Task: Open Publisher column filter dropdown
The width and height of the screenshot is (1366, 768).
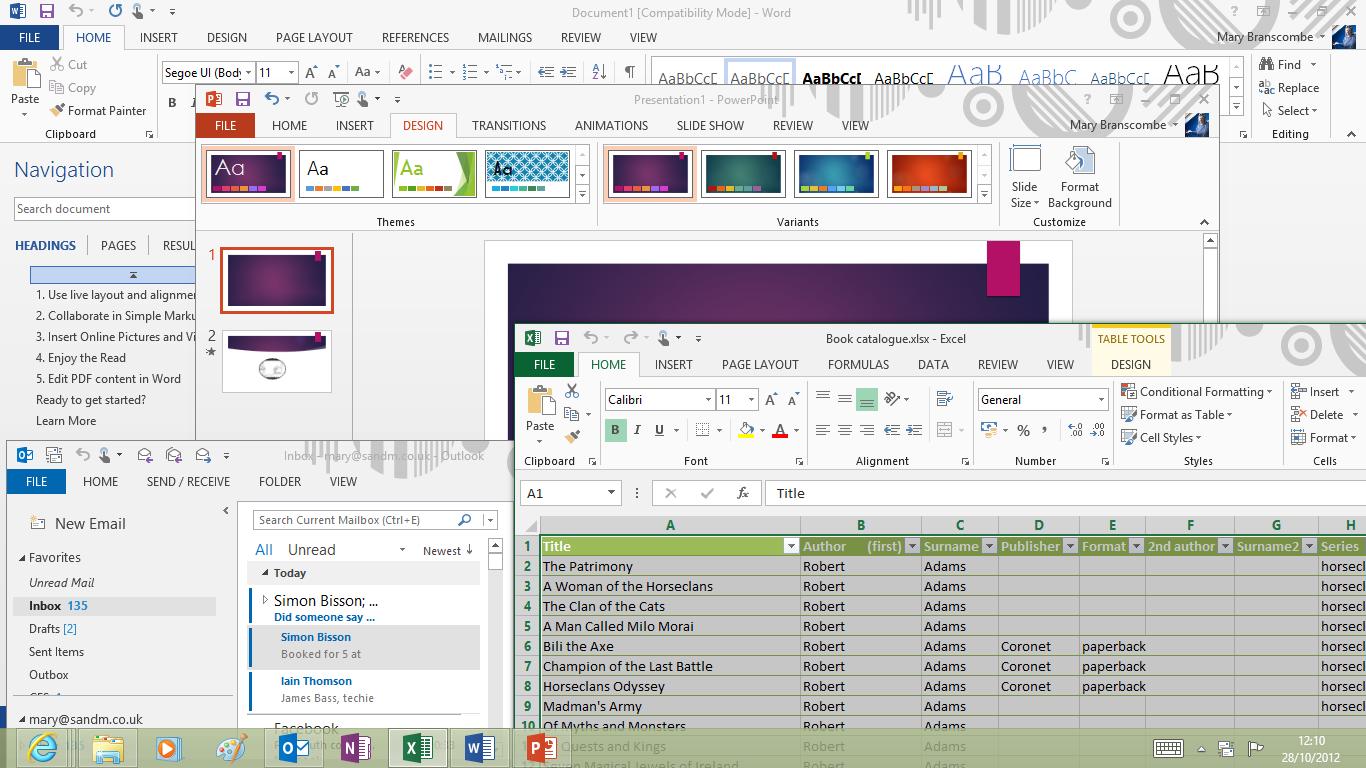Action: click(x=1070, y=546)
